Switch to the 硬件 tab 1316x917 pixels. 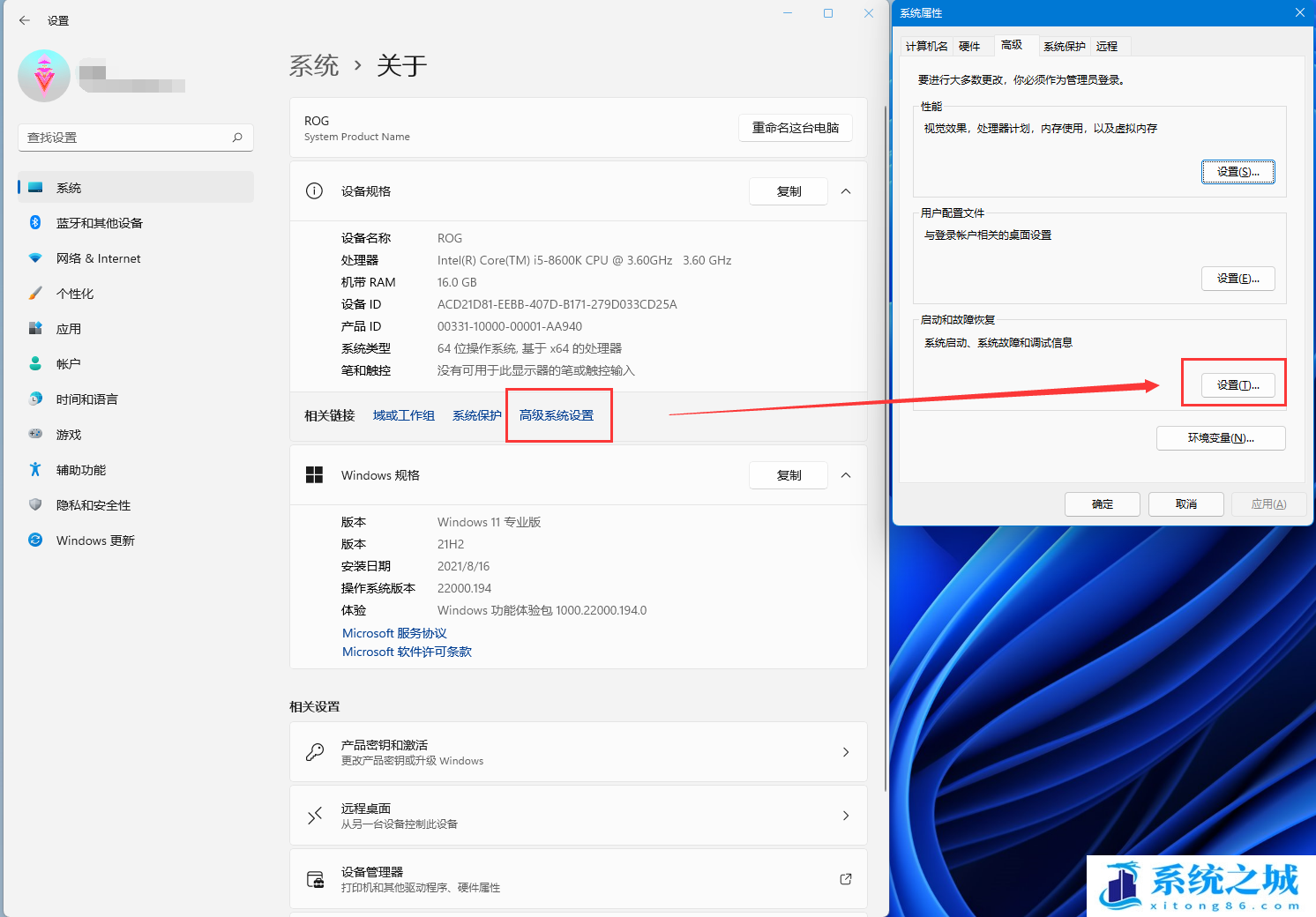point(969,47)
